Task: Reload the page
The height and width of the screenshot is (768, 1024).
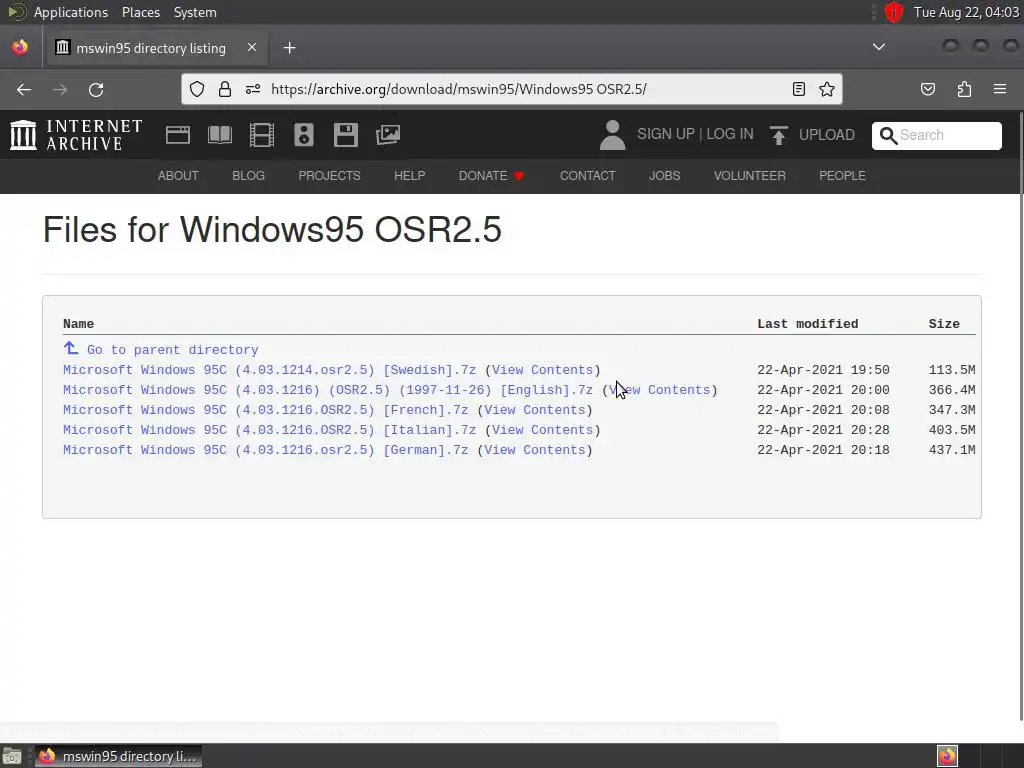Action: pyautogui.click(x=96, y=89)
